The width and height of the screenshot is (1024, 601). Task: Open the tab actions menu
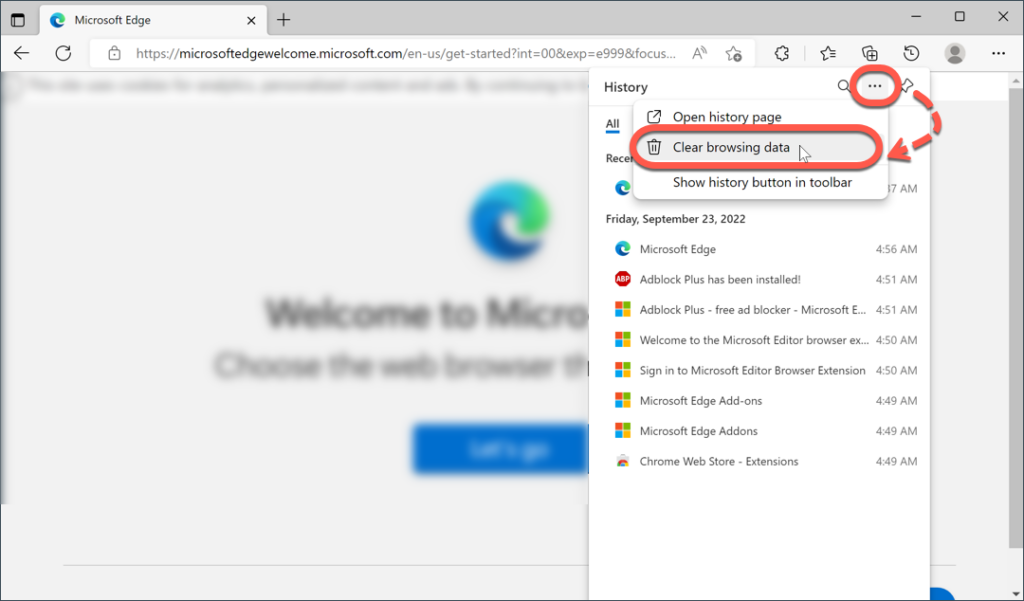coord(17,19)
